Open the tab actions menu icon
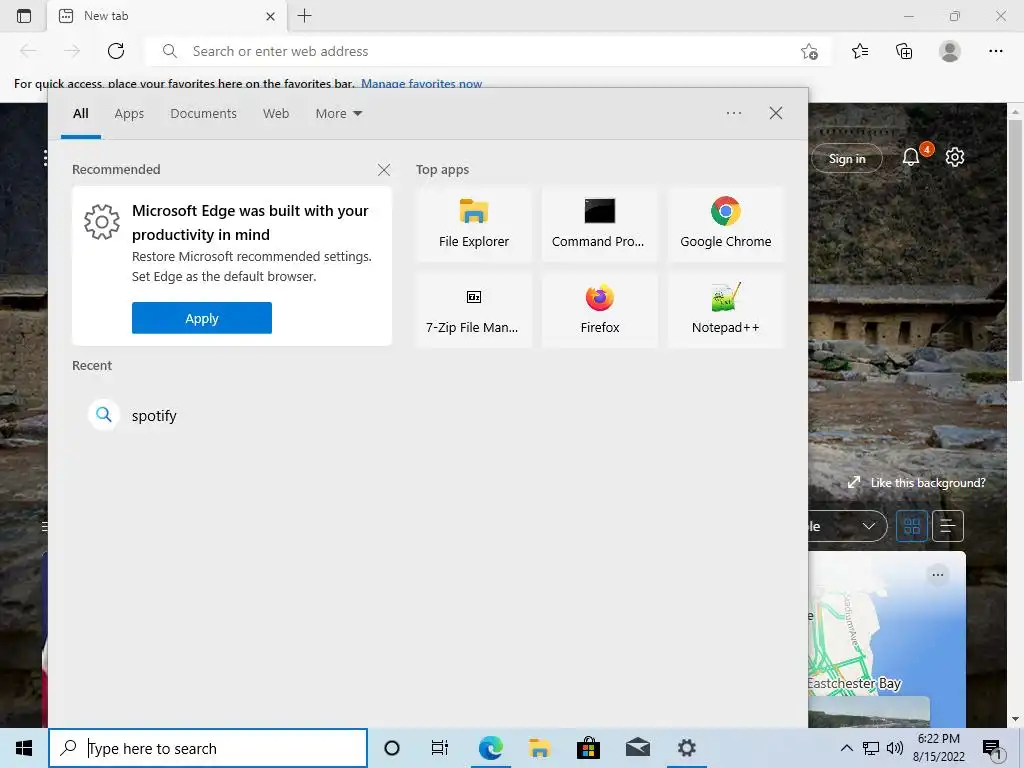Viewport: 1024px width, 768px height. [x=24, y=16]
